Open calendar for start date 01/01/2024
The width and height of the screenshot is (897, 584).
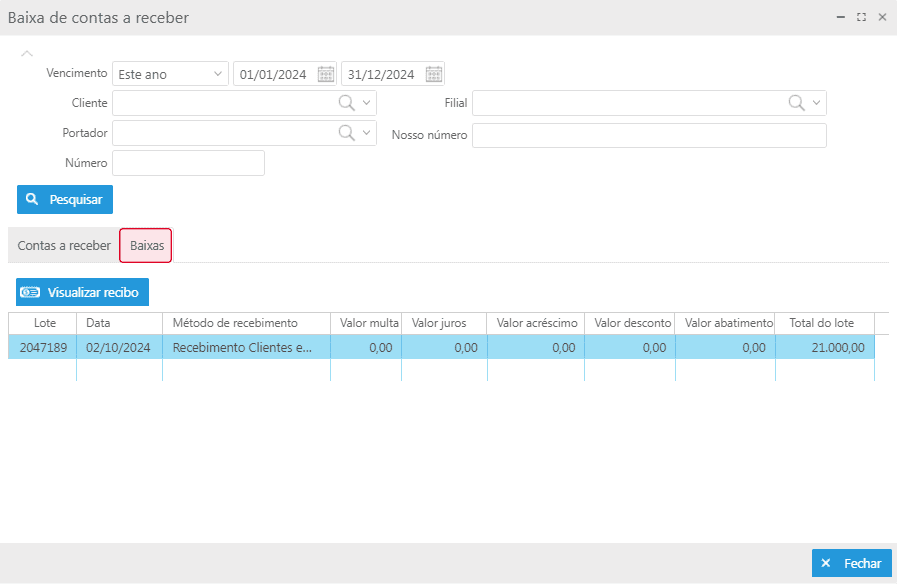(x=326, y=74)
